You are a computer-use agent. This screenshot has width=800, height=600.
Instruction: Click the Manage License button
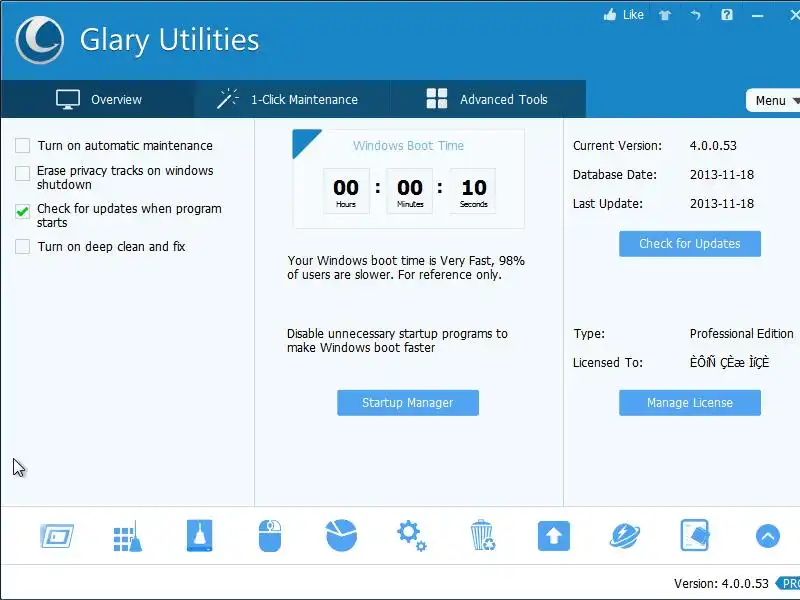click(690, 403)
